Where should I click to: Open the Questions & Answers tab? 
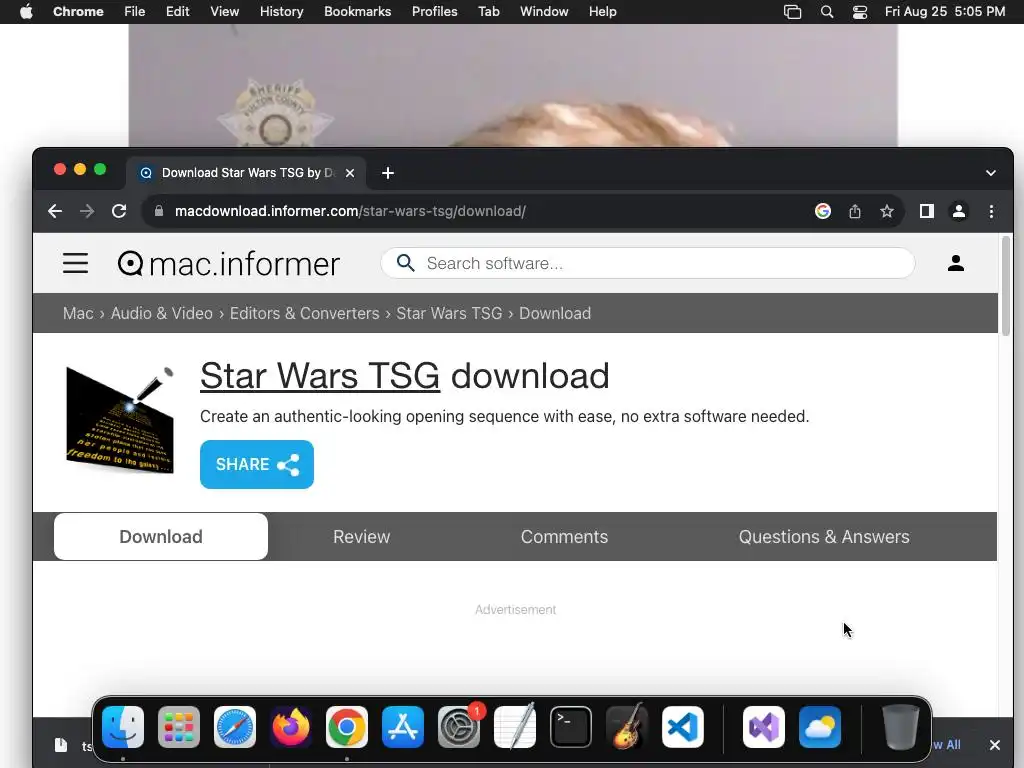coord(824,536)
